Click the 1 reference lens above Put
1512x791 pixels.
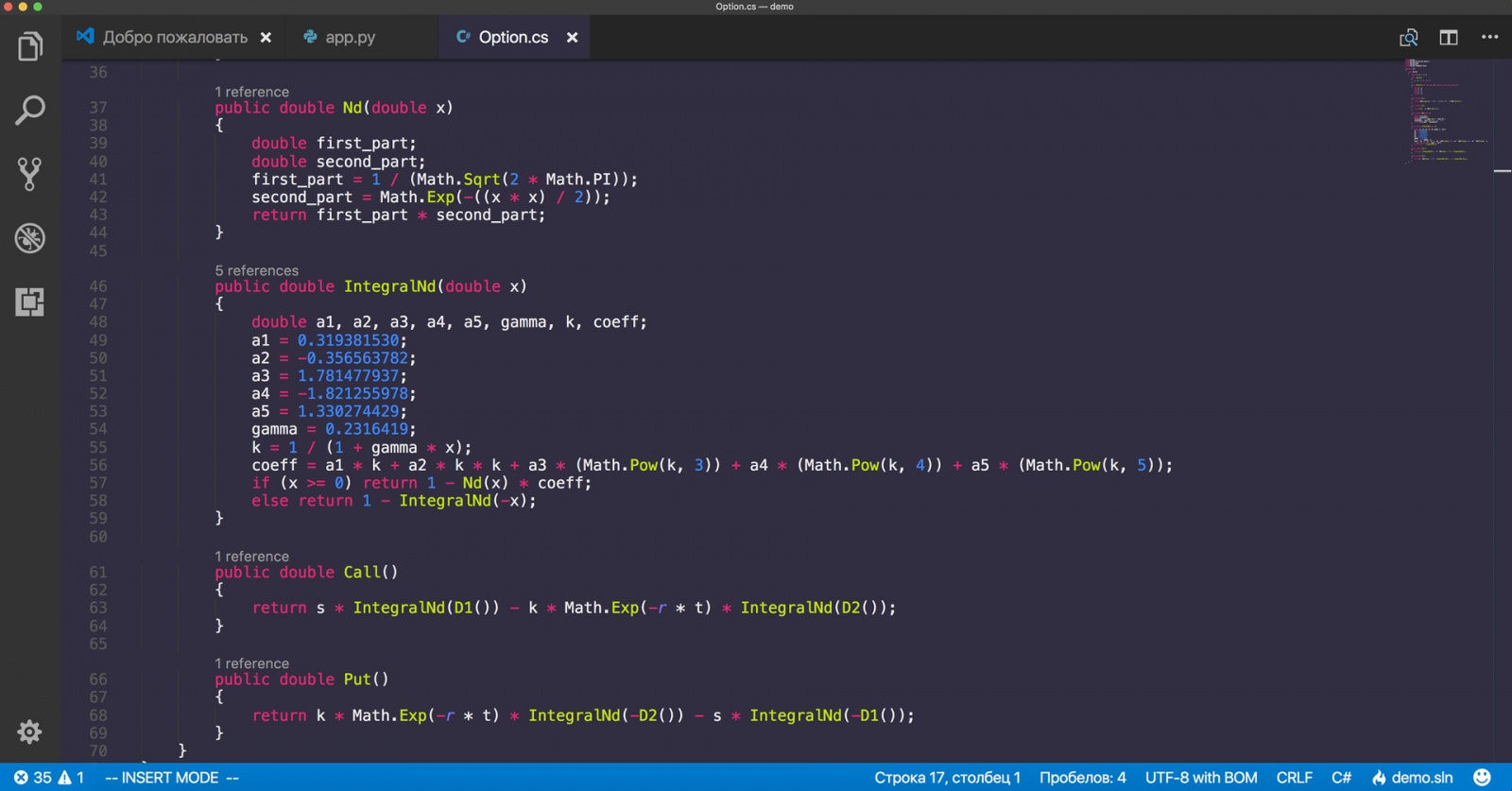pos(251,663)
